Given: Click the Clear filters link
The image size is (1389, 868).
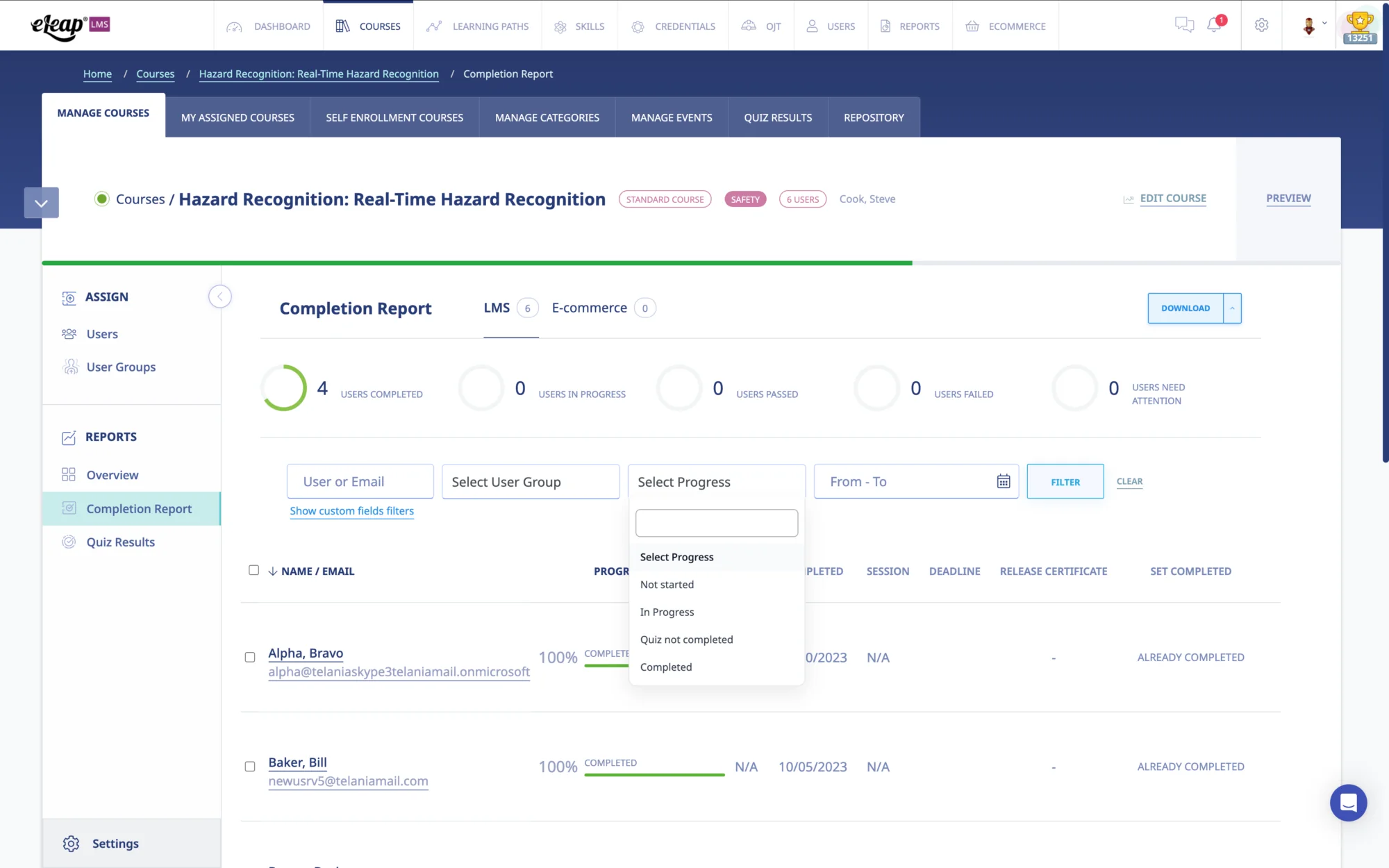Looking at the screenshot, I should (1129, 481).
